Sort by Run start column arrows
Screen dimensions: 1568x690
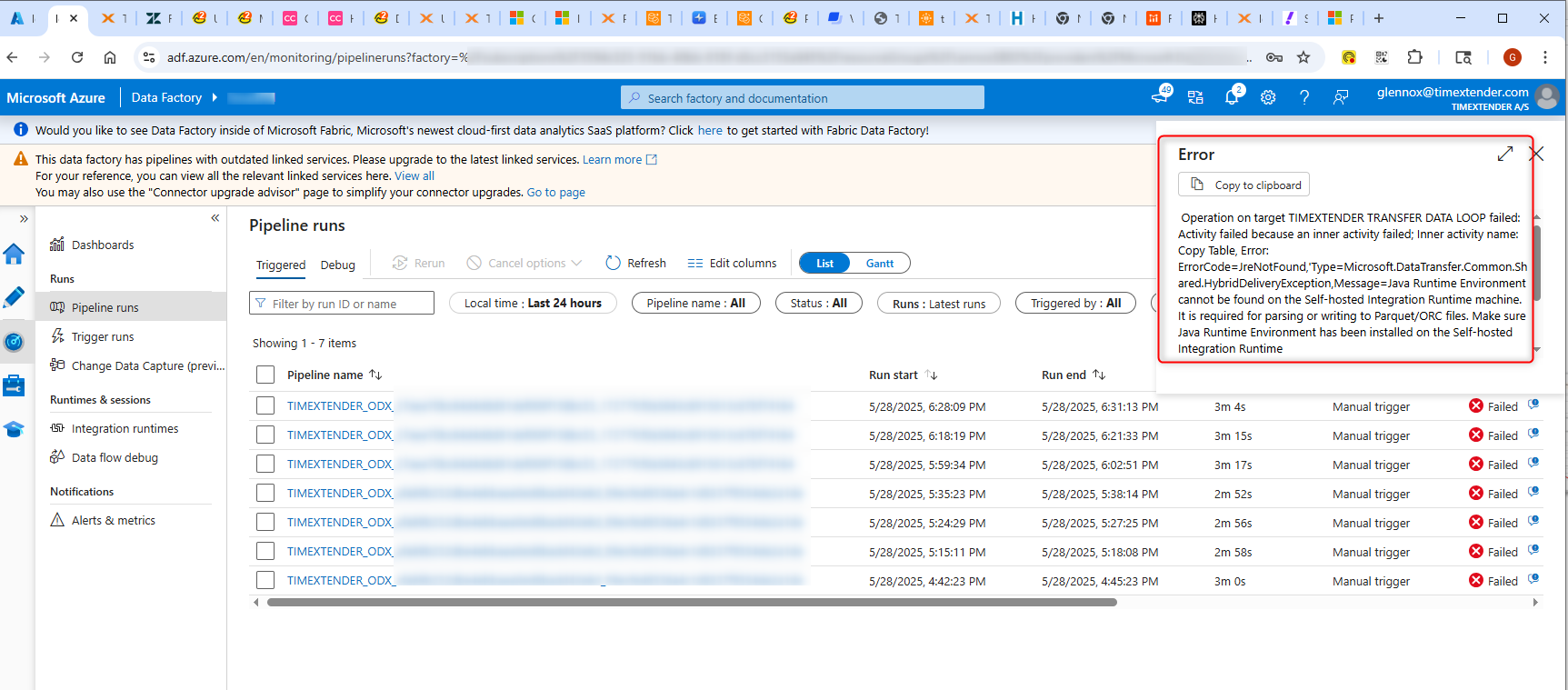pos(931,375)
